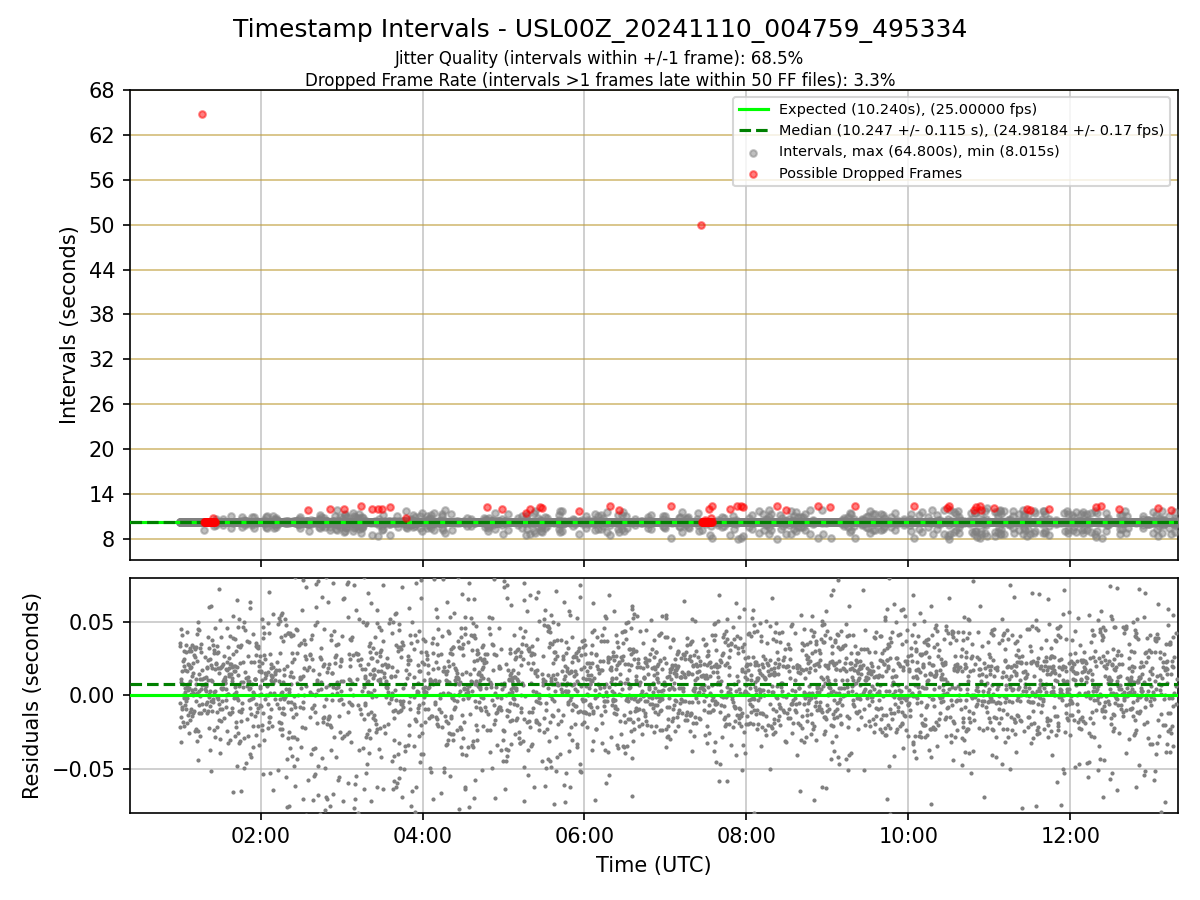Click the '06:00' time tick label

point(584,834)
